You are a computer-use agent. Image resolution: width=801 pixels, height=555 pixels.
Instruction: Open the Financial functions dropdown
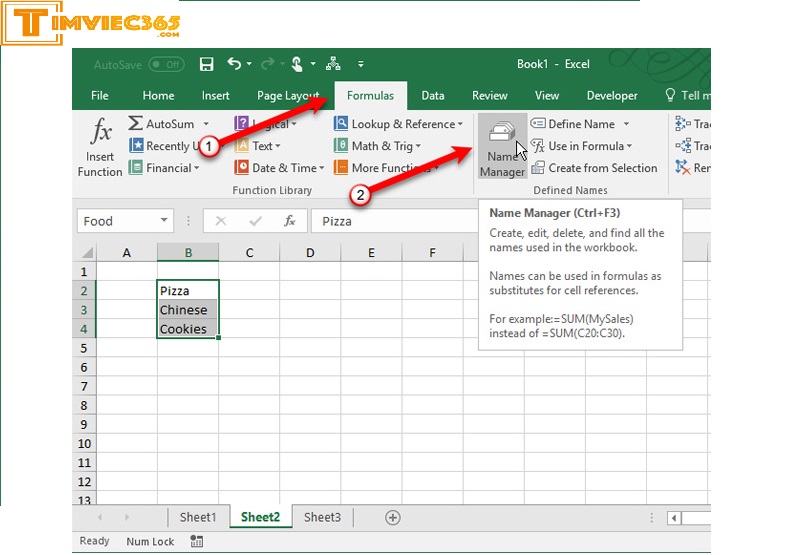164,168
